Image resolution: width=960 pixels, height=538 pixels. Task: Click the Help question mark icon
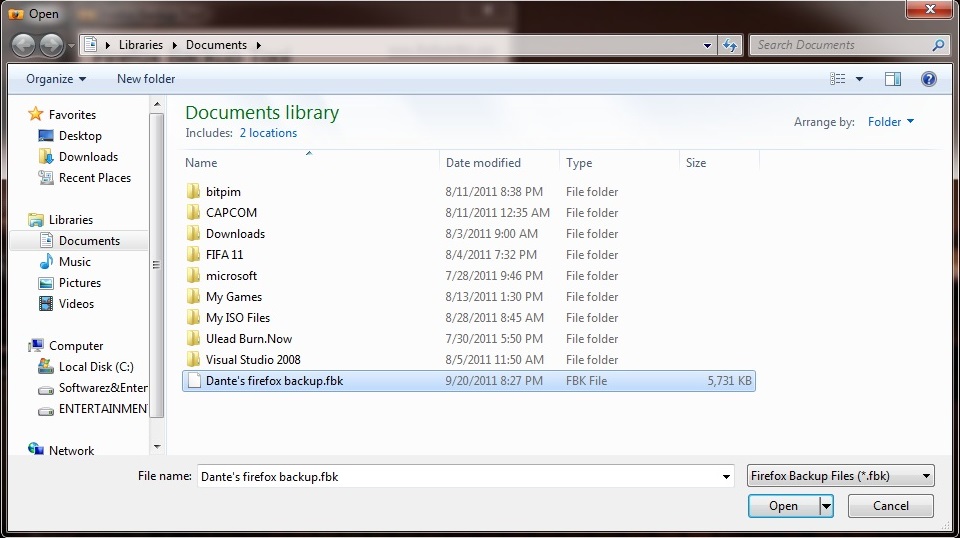pyautogui.click(x=928, y=79)
